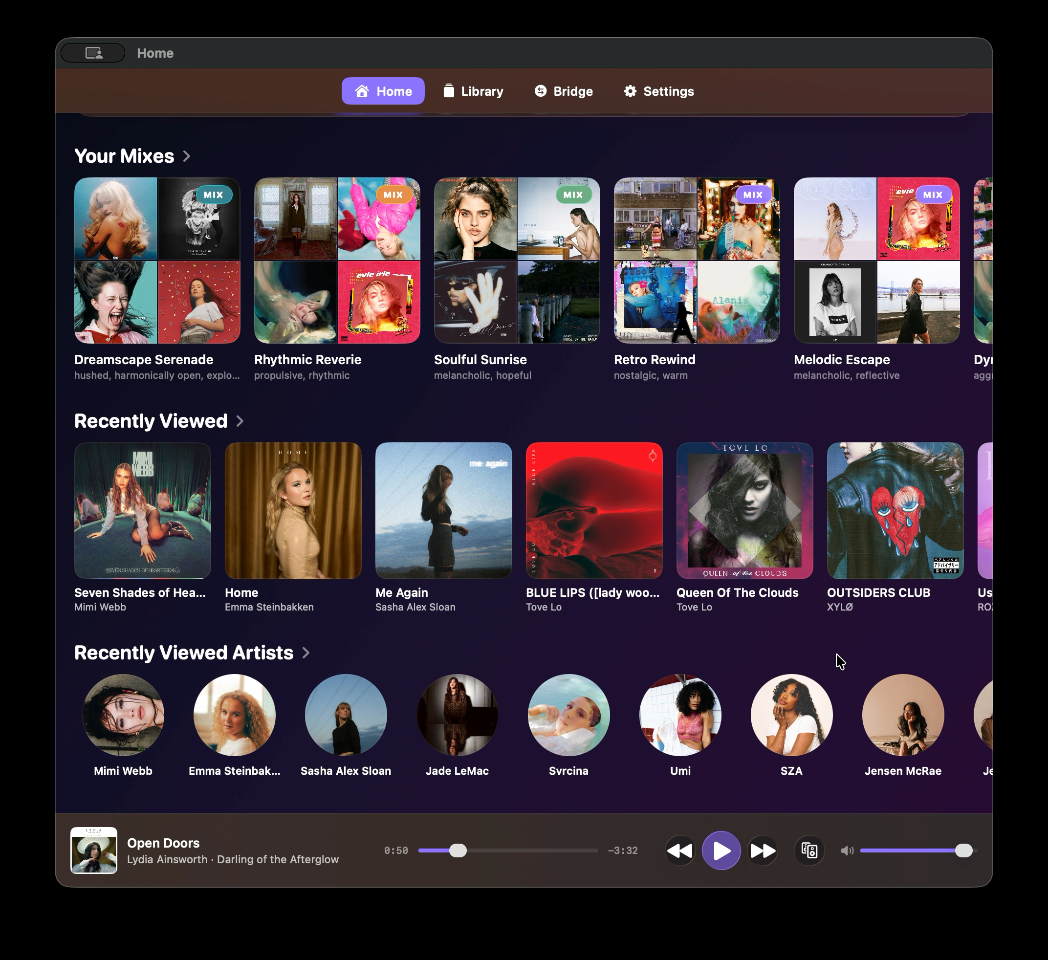The height and width of the screenshot is (960, 1048).
Task: Click Lydia Ainsworth · Darling of the Afterglow
Action: tap(233, 859)
